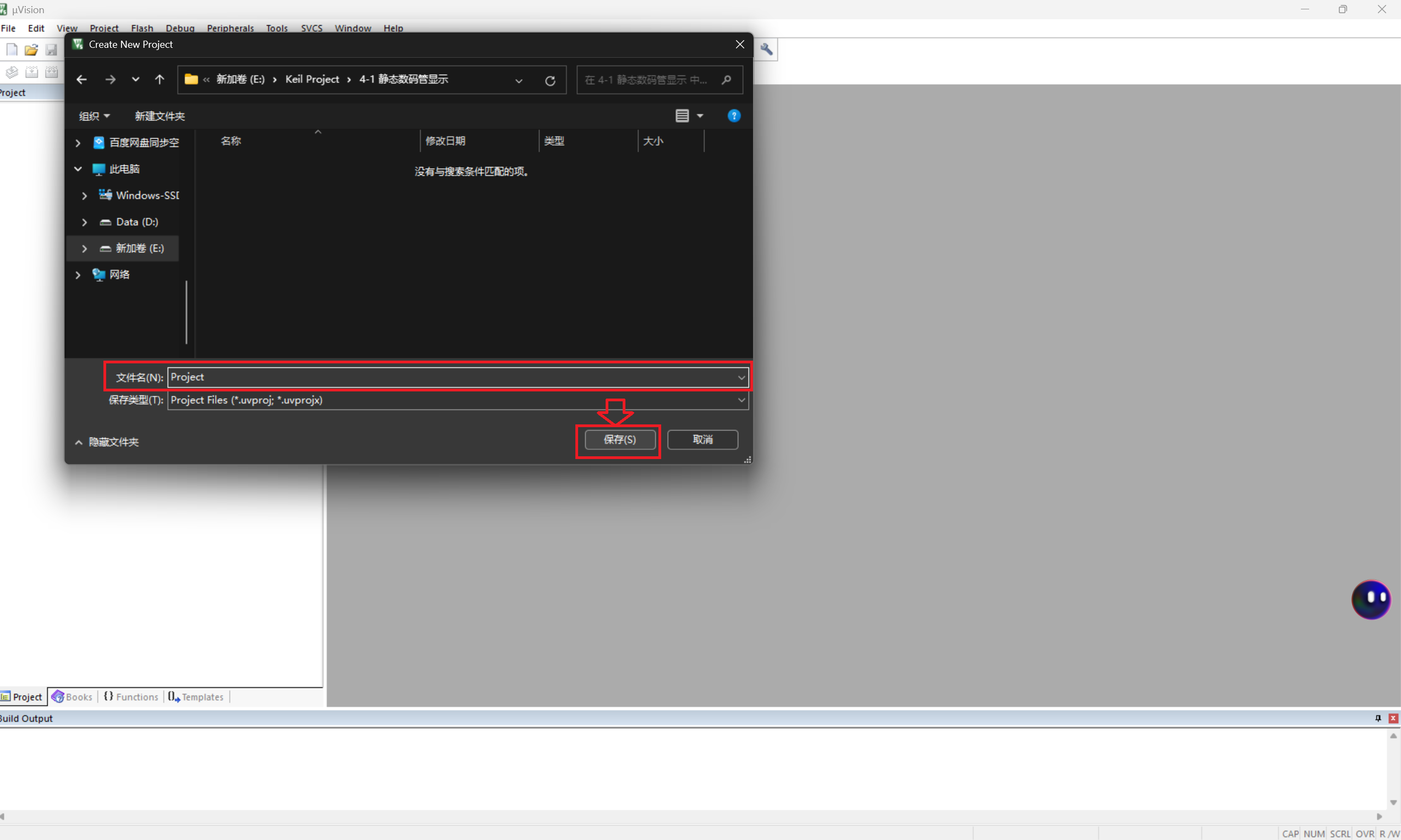Image resolution: width=1401 pixels, height=840 pixels.
Task: Collapse the 此电脑 tree node
Action: [x=78, y=169]
